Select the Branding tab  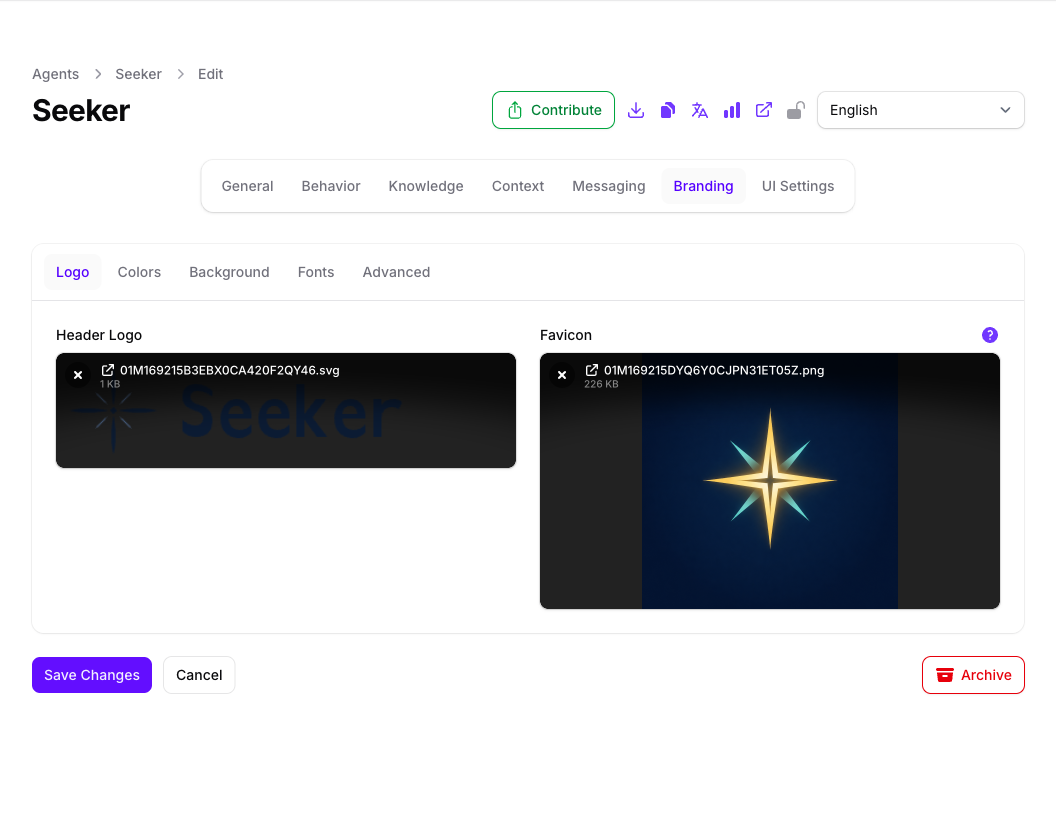pos(703,187)
